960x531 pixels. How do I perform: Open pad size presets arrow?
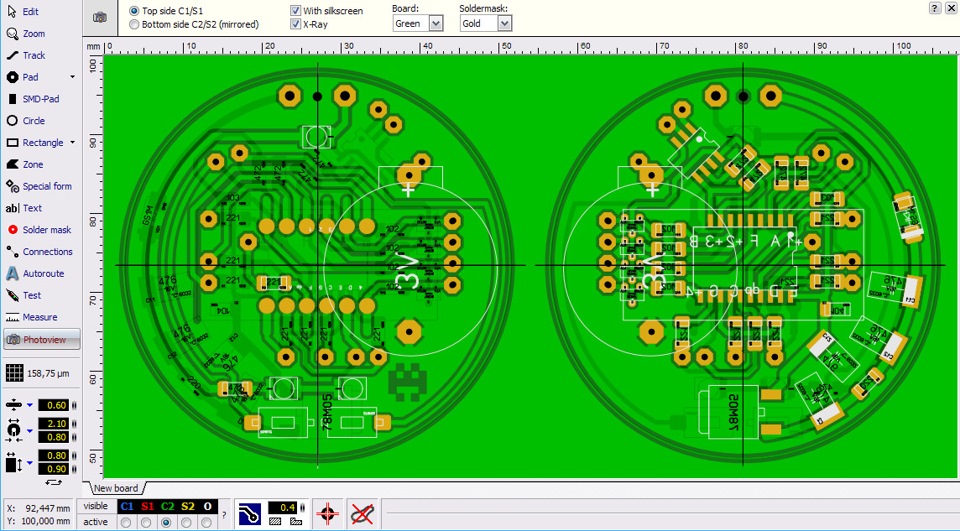click(29, 431)
